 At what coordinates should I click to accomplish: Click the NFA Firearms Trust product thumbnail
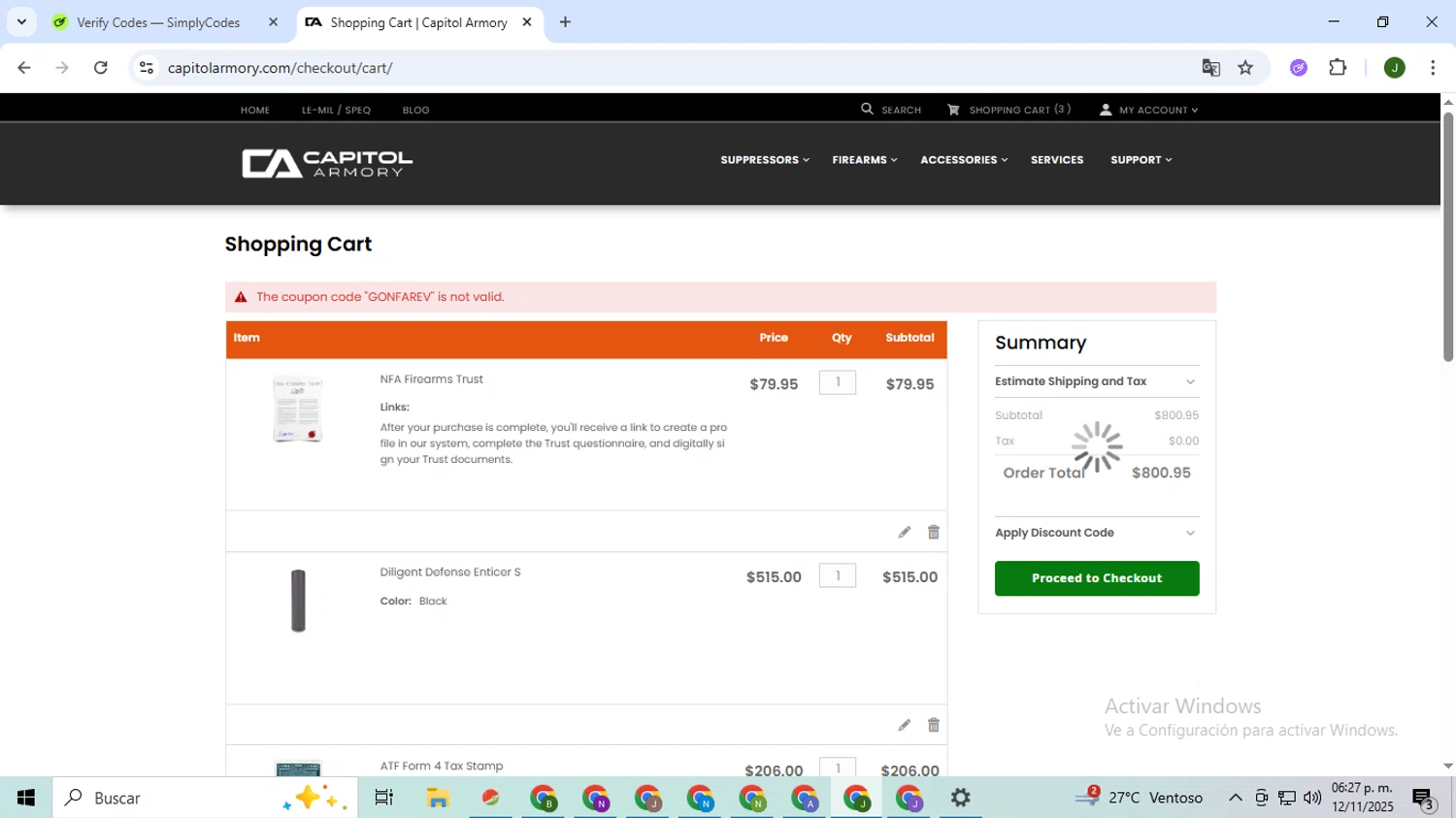298,409
